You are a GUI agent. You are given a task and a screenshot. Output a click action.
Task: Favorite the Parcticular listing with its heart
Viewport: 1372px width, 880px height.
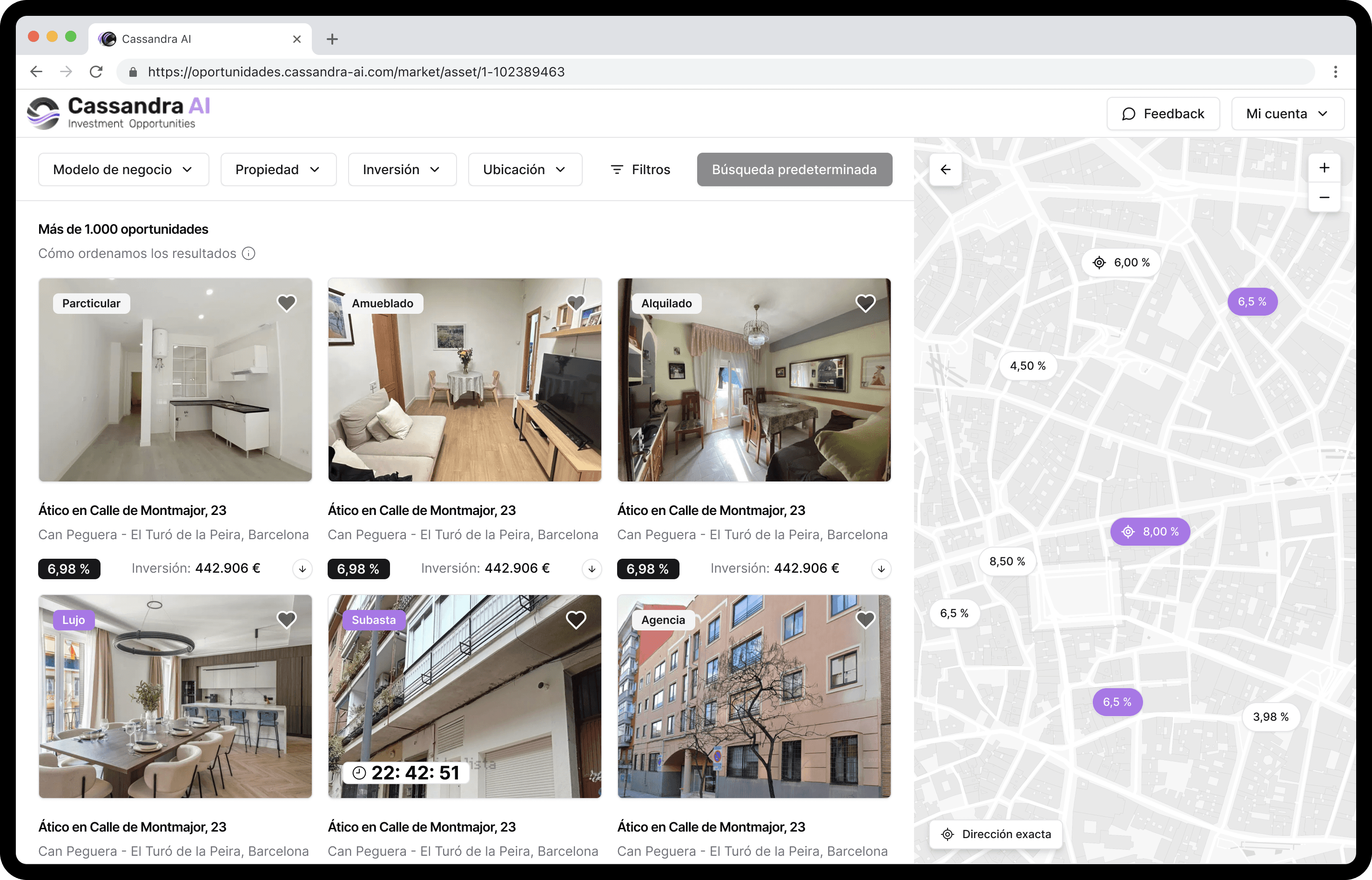click(x=287, y=303)
